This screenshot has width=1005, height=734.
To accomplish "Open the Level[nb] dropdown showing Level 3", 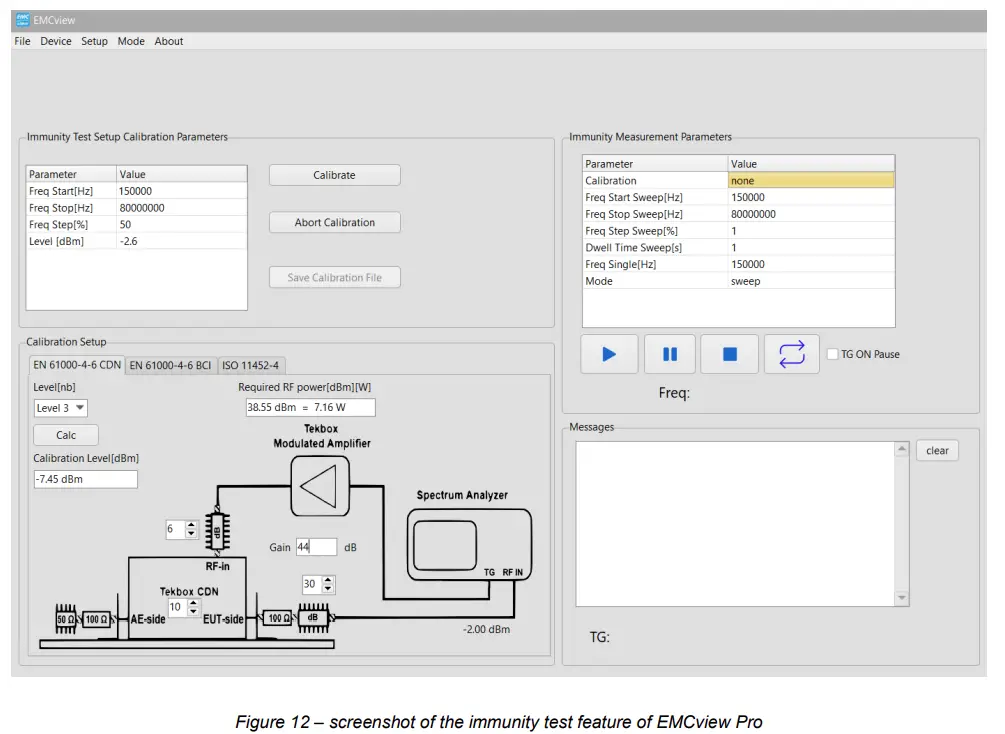I will 58,407.
